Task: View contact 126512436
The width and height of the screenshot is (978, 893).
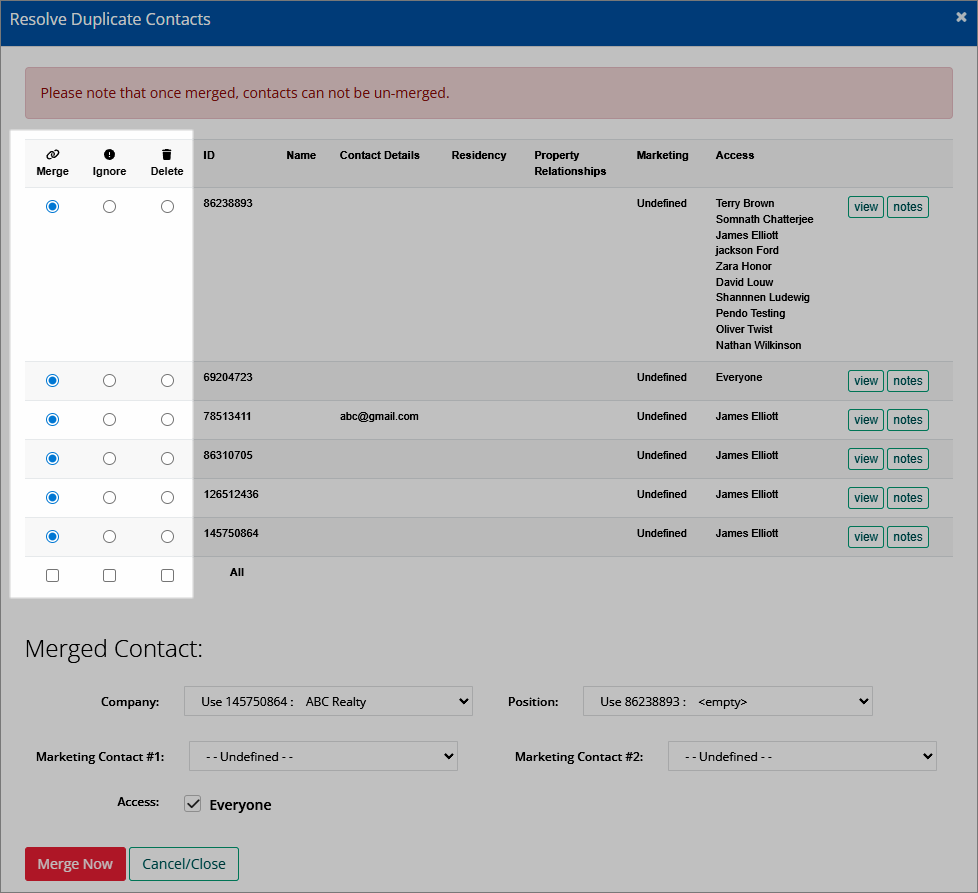Action: coord(866,498)
